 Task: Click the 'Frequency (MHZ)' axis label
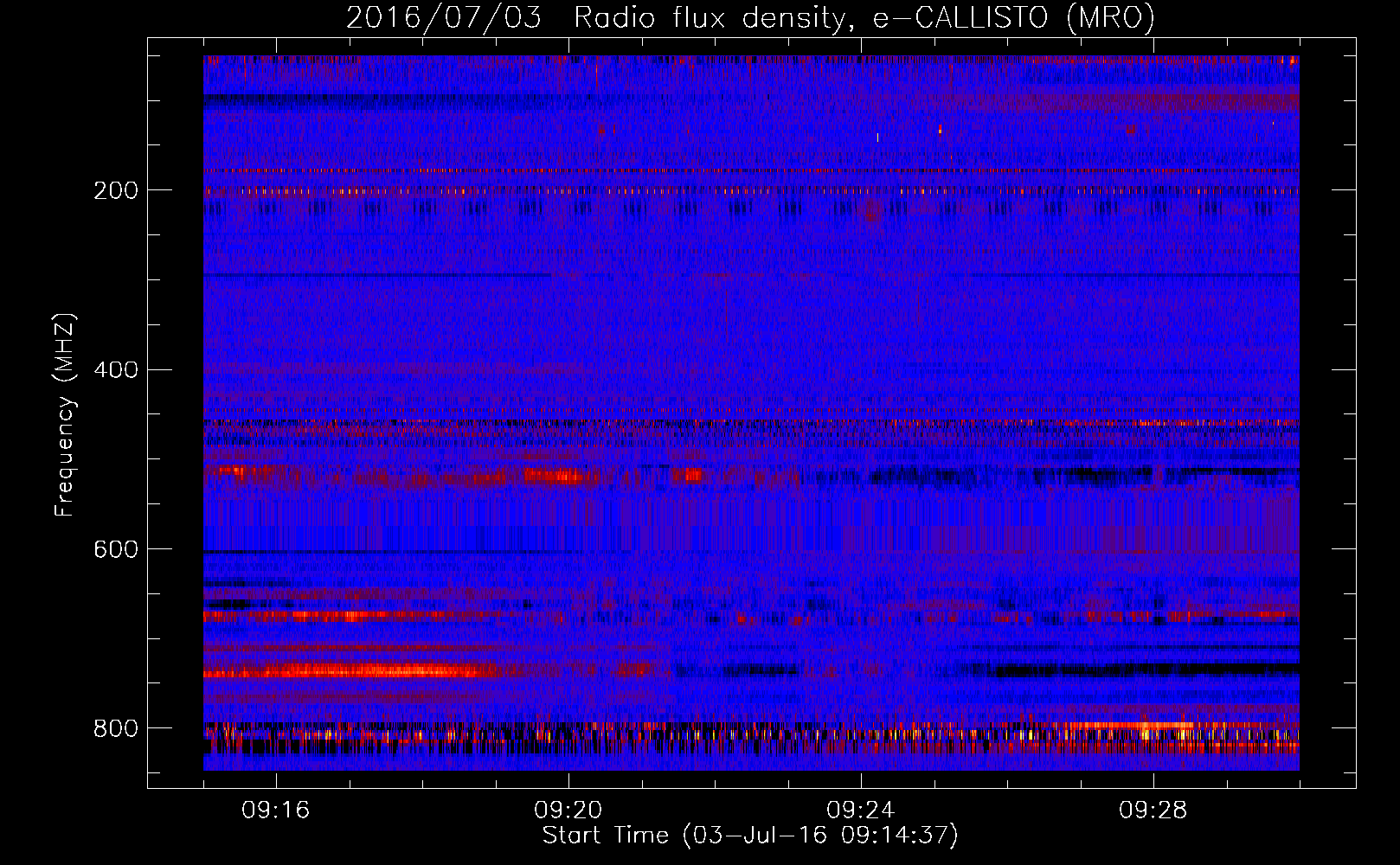coord(65,414)
